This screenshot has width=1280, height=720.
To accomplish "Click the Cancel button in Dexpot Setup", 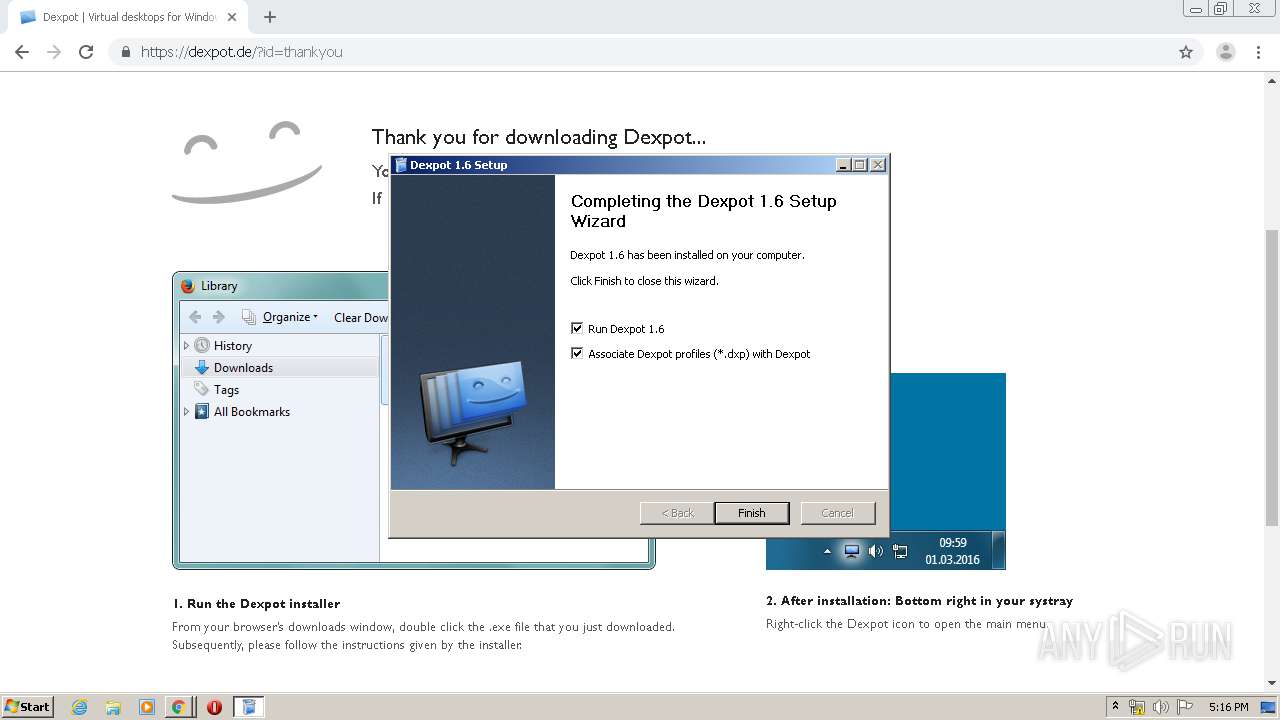I will pyautogui.click(x=838, y=513).
